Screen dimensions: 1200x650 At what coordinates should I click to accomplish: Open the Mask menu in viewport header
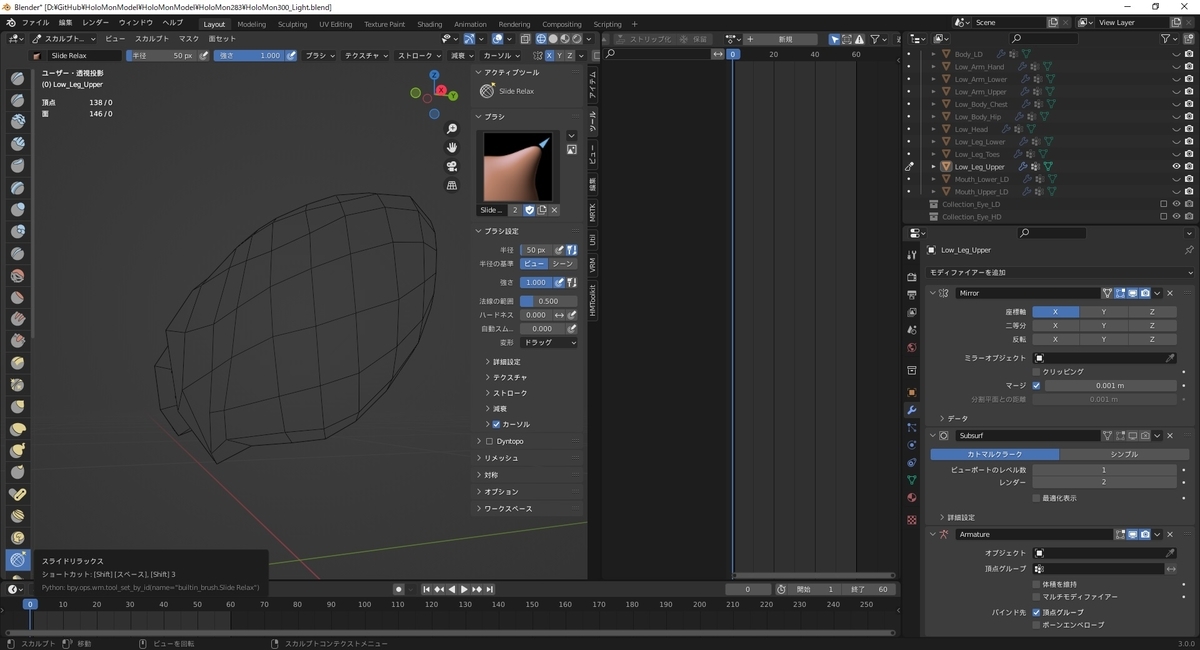189,39
